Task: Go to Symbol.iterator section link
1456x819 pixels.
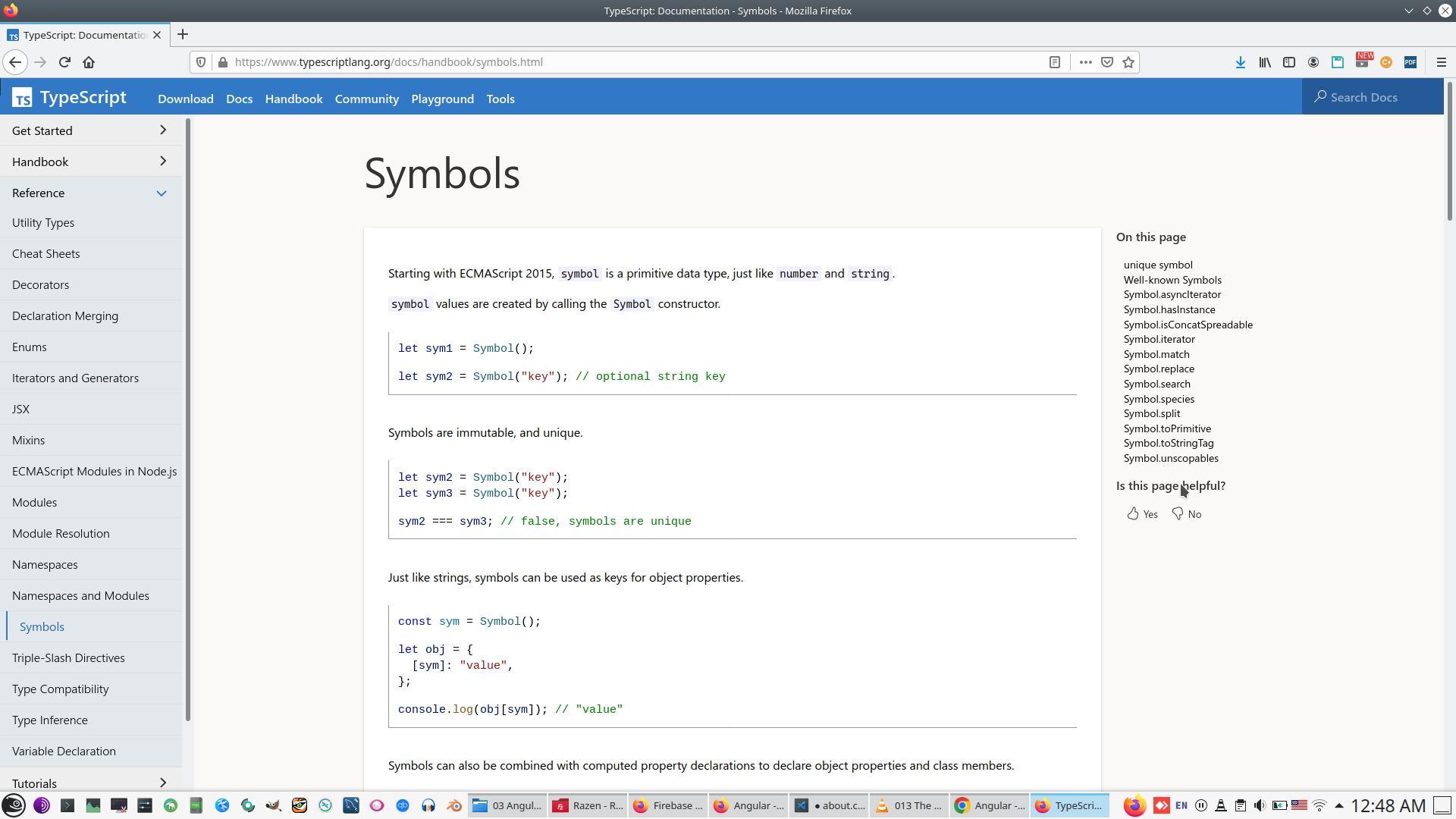Action: pyautogui.click(x=1159, y=339)
